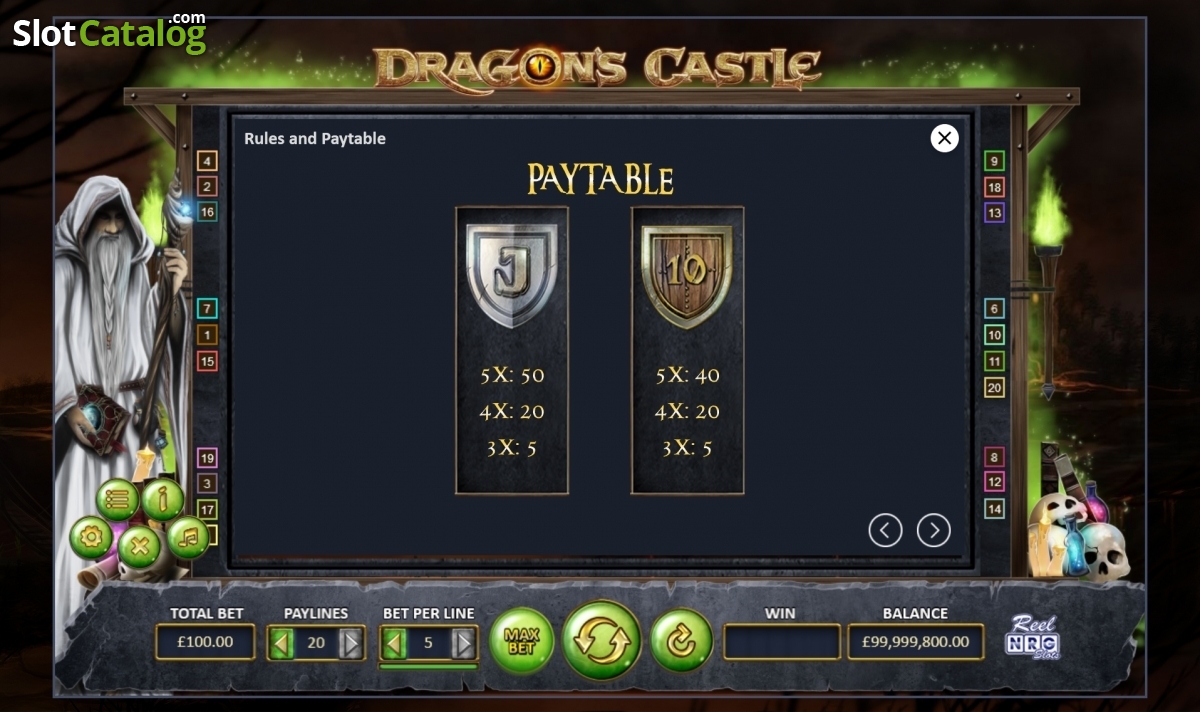Click the green bet per line slider bar
This screenshot has width=1200, height=712.
[428, 666]
